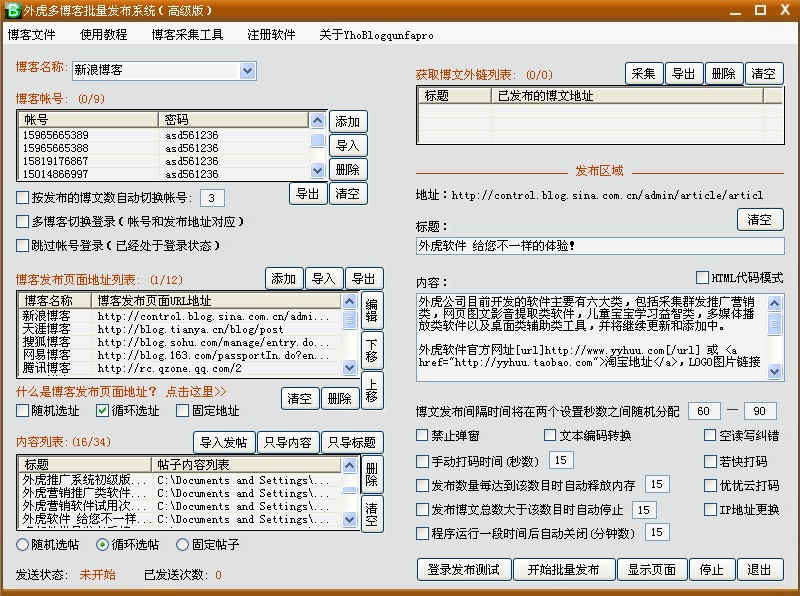Click the down arrow of the content box scrollbar

pos(774,371)
